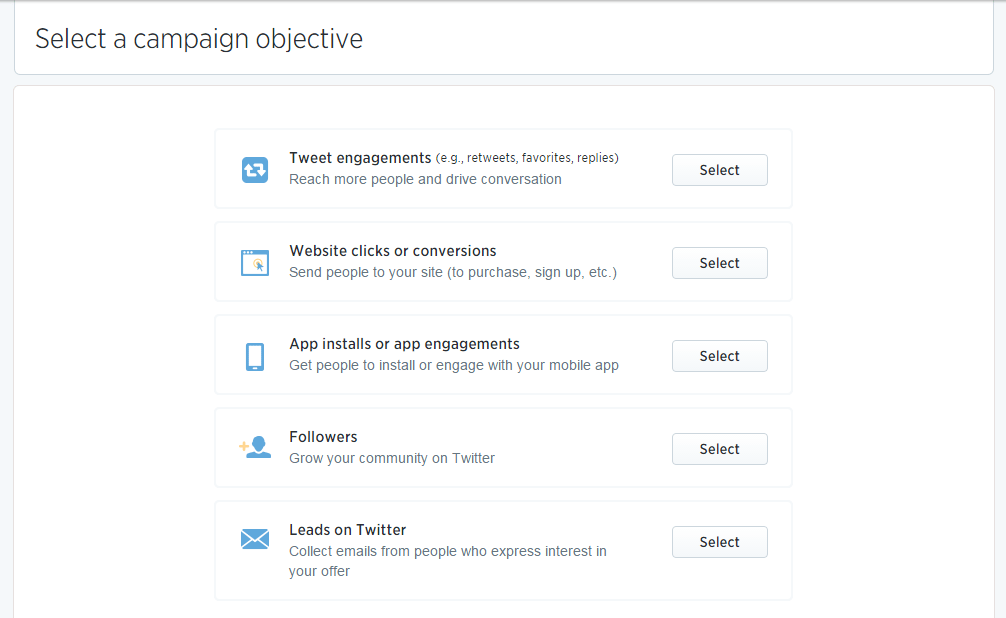Click the 'Leads on Twitter' title

coord(348,530)
